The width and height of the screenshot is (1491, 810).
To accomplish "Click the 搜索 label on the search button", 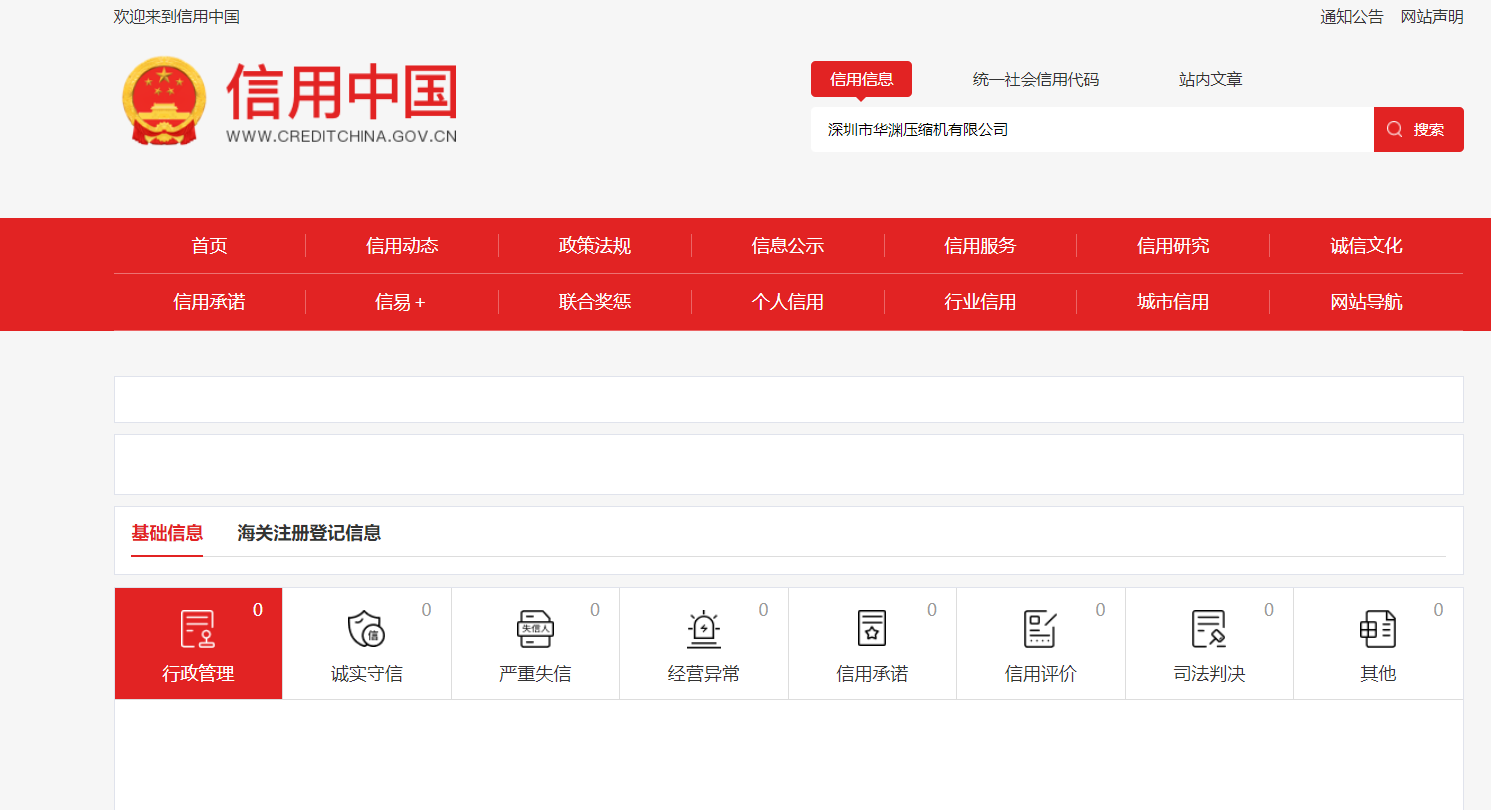I will point(1429,130).
